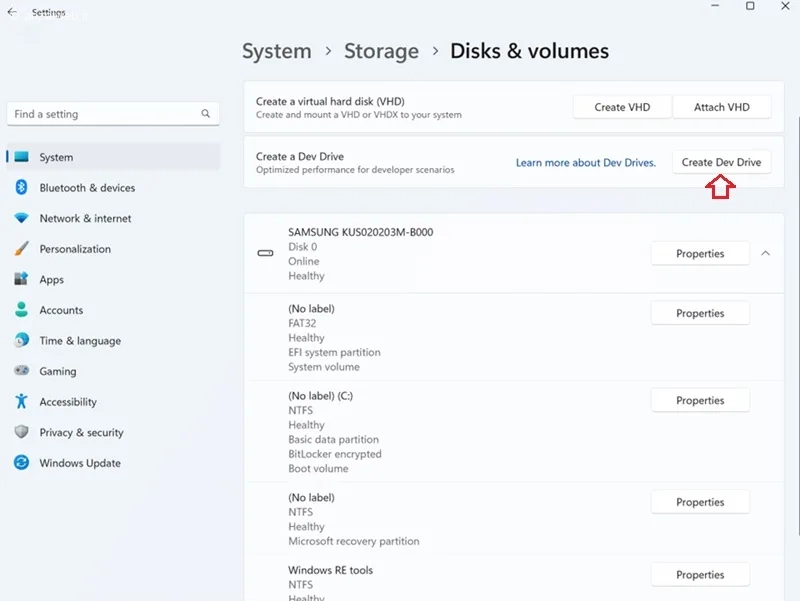Click the Time & language globe icon

(21, 340)
